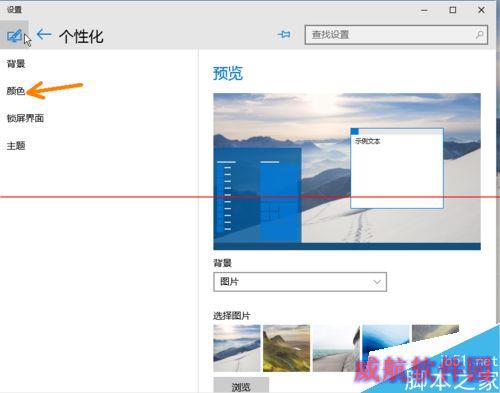Open the 主题 section
The image size is (500, 393).
click(x=16, y=145)
